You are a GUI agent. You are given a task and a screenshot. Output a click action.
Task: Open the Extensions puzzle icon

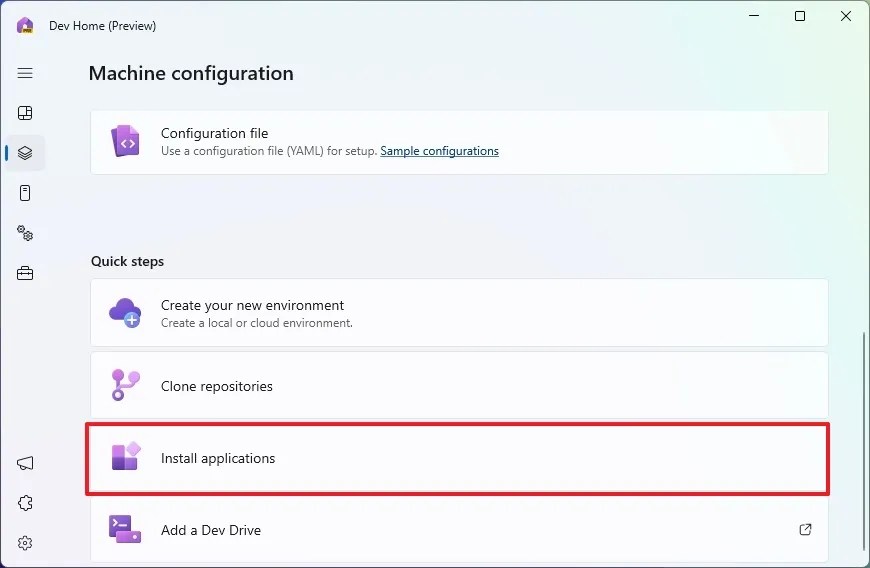coord(25,503)
